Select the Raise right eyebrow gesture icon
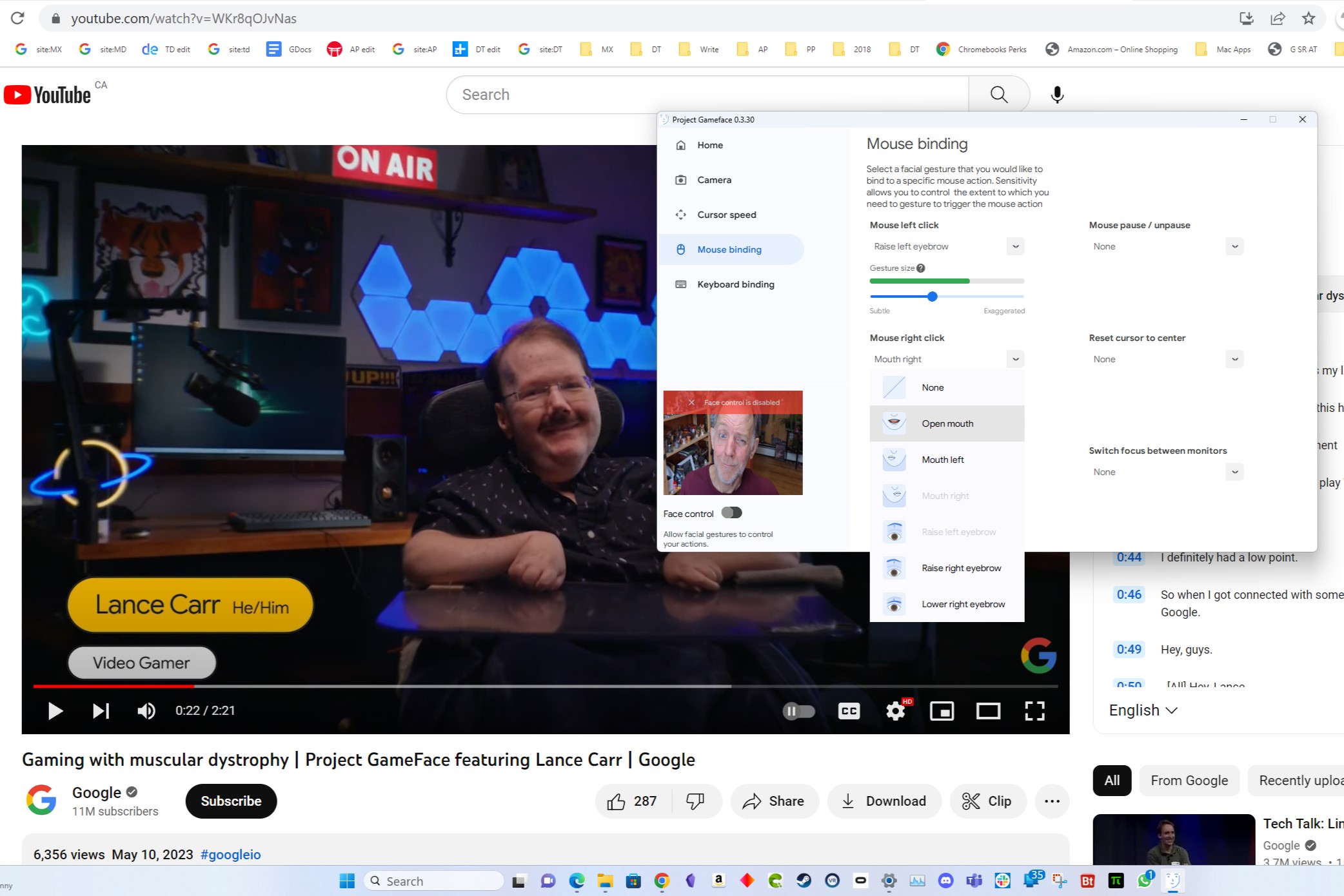This screenshot has width=1344, height=896. tap(894, 567)
